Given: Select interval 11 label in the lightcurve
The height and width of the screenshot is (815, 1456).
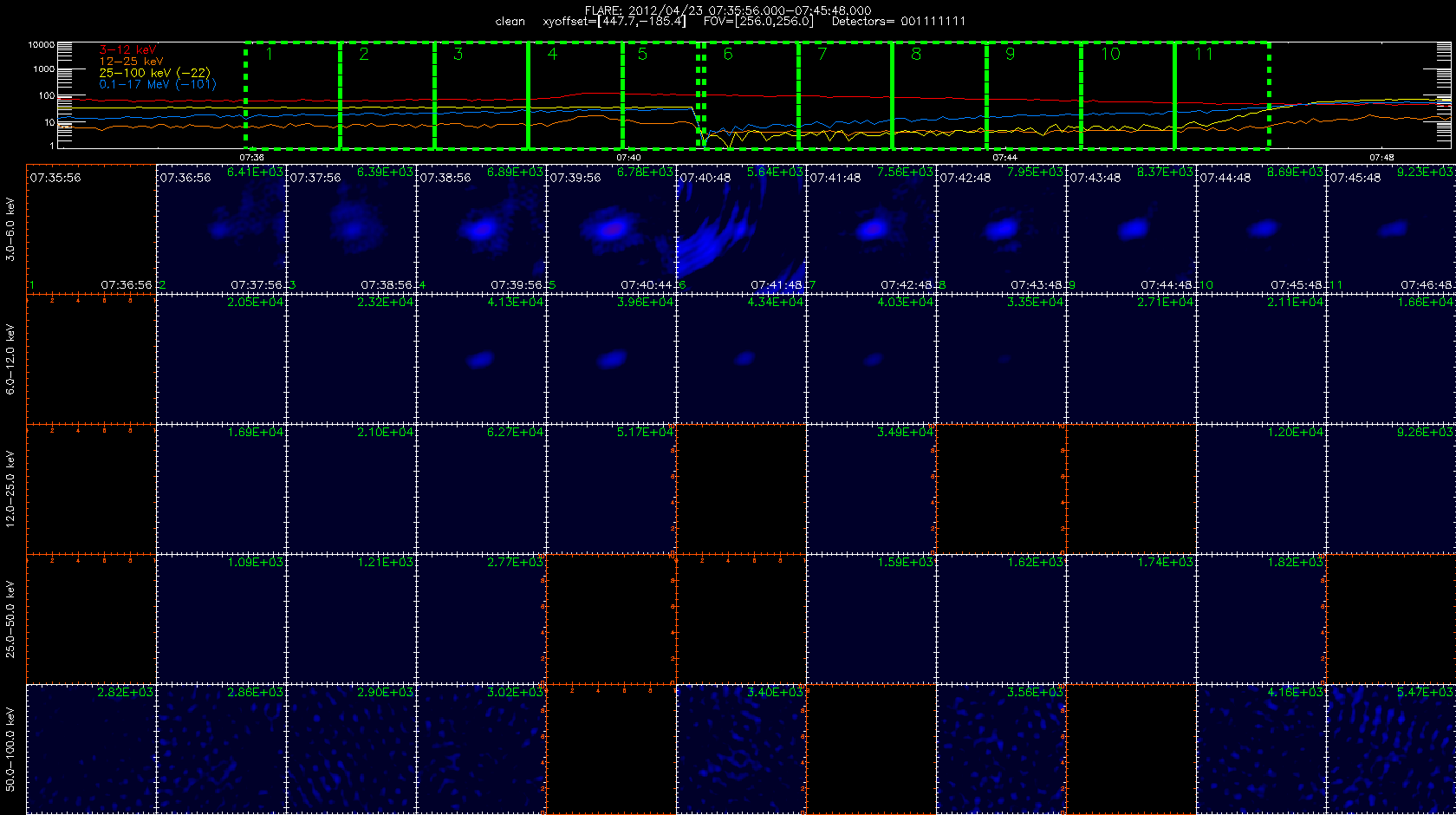Looking at the screenshot, I should coord(1204,55).
